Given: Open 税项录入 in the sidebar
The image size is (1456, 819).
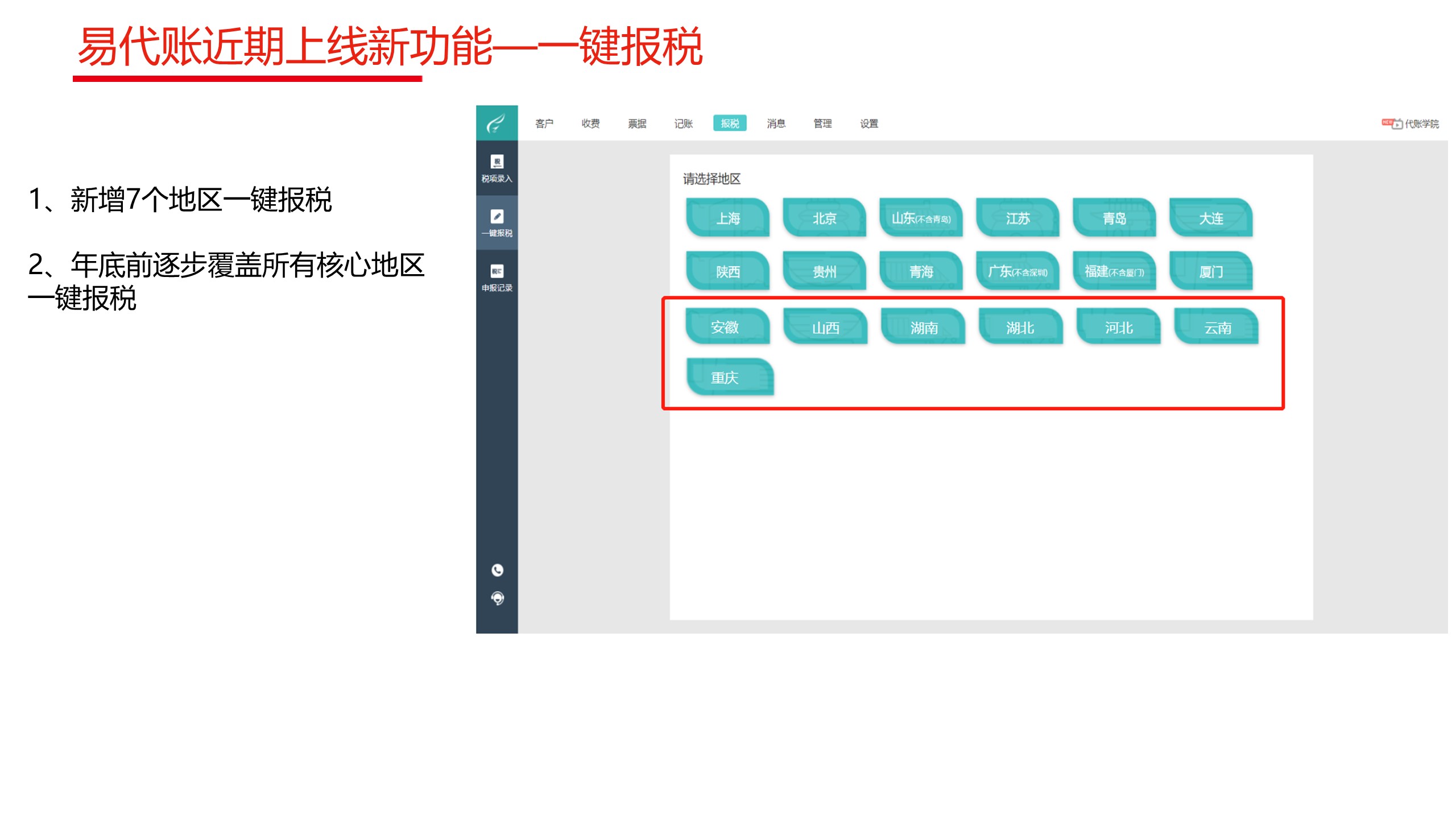Looking at the screenshot, I should coord(497,169).
